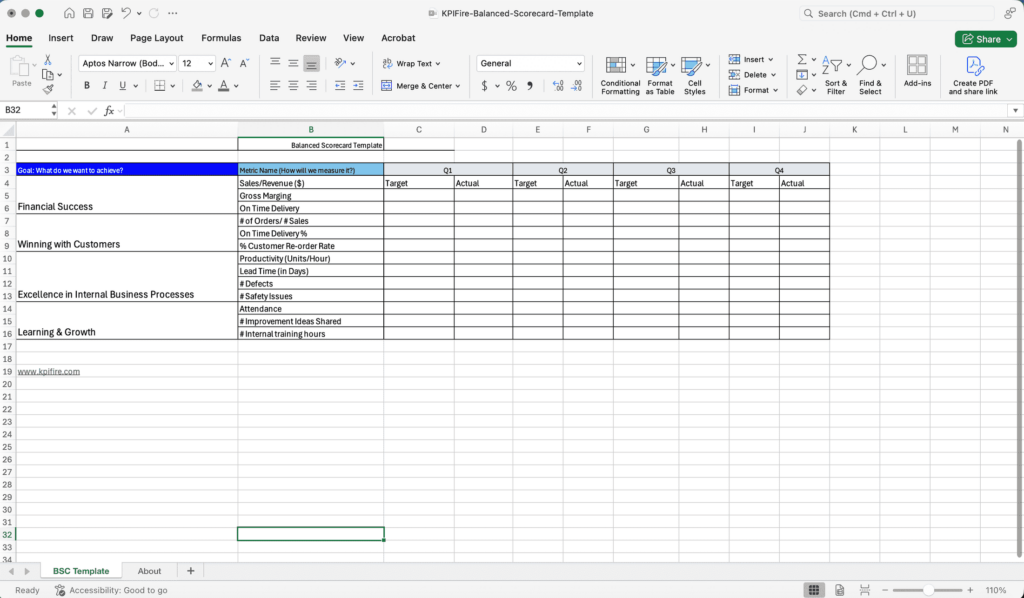
Task: Apply bold formatting from the ribbon
Action: 86,85
